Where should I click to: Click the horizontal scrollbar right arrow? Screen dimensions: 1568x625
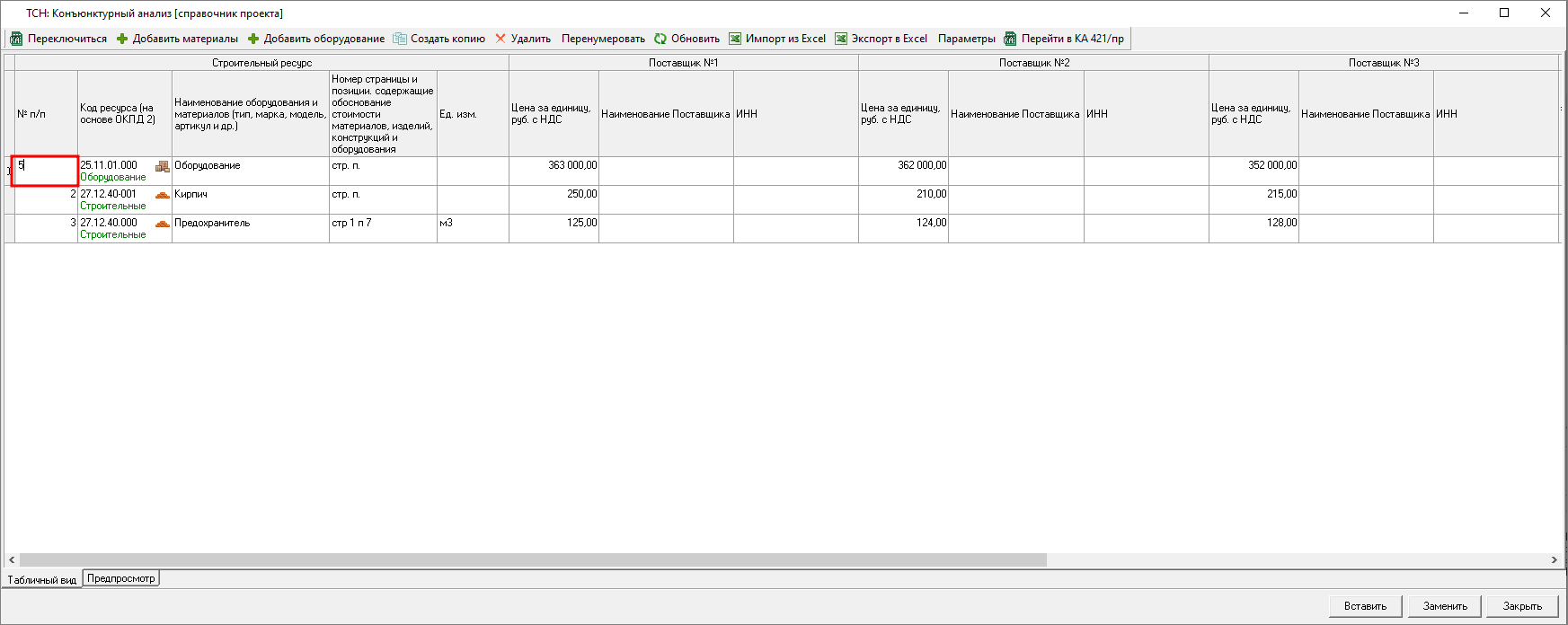[1554, 559]
